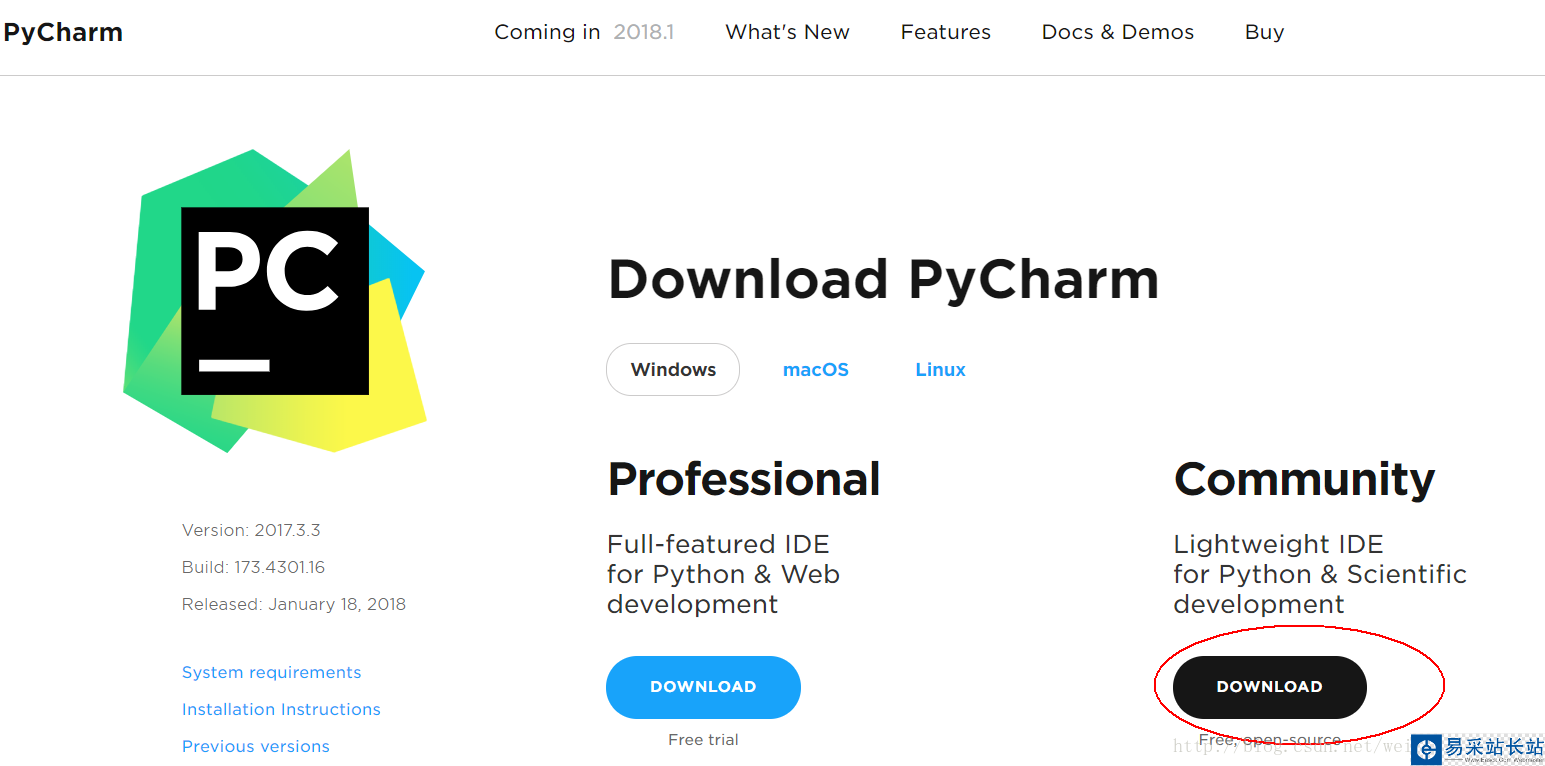Select the Windows platform tab

673,369
